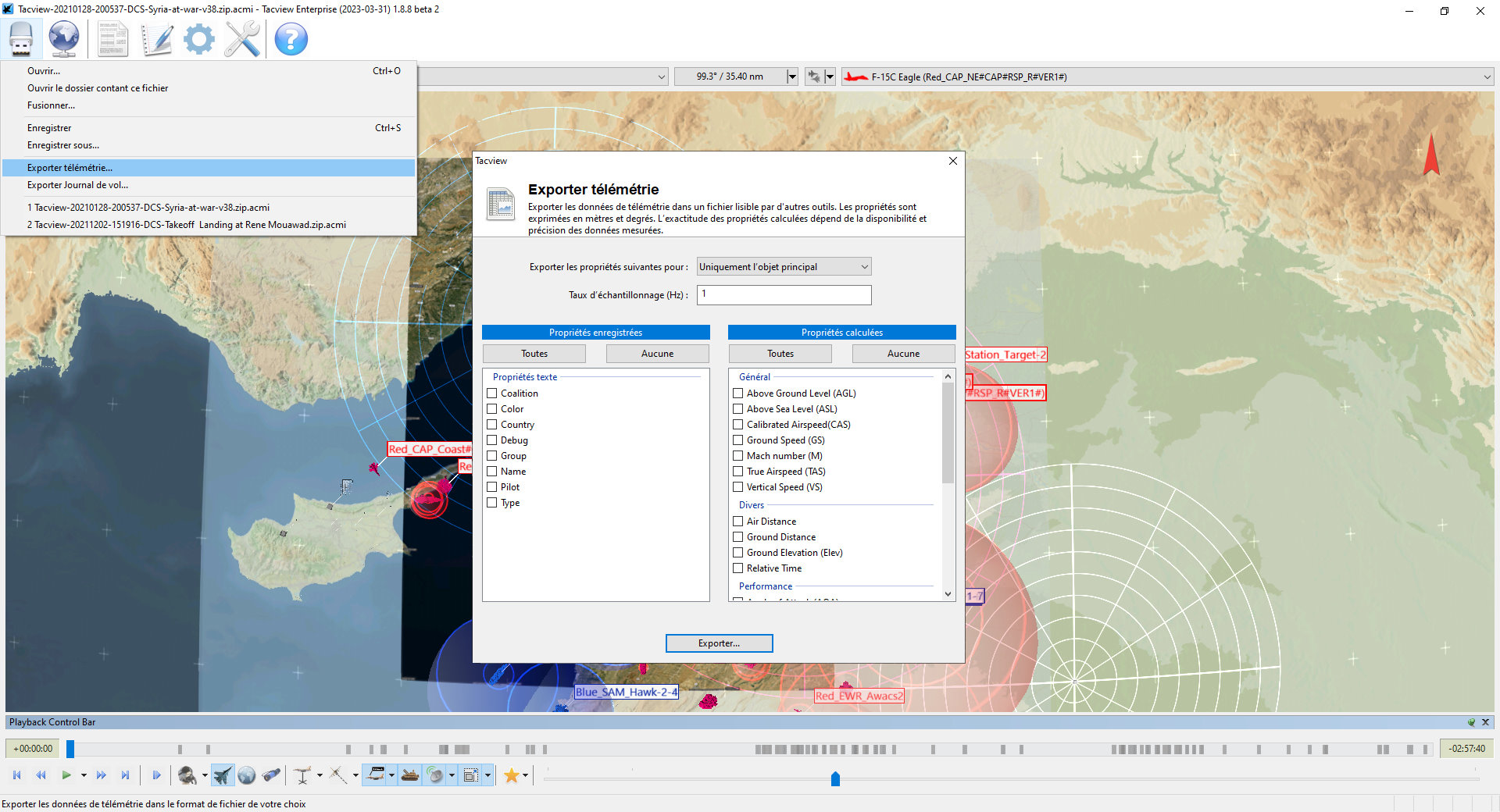Jump to end of playback
This screenshot has width=1500, height=812.
pos(125,775)
